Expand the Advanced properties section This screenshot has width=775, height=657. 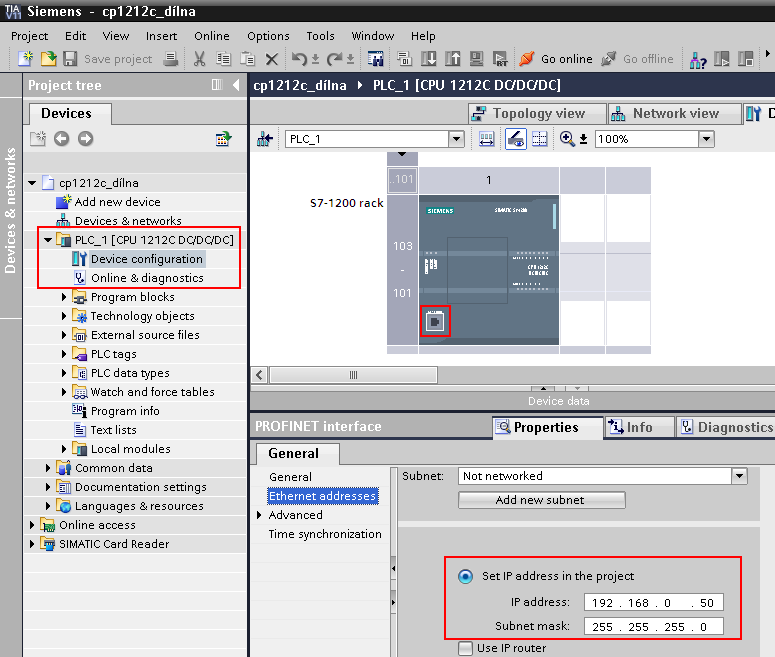click(259, 515)
